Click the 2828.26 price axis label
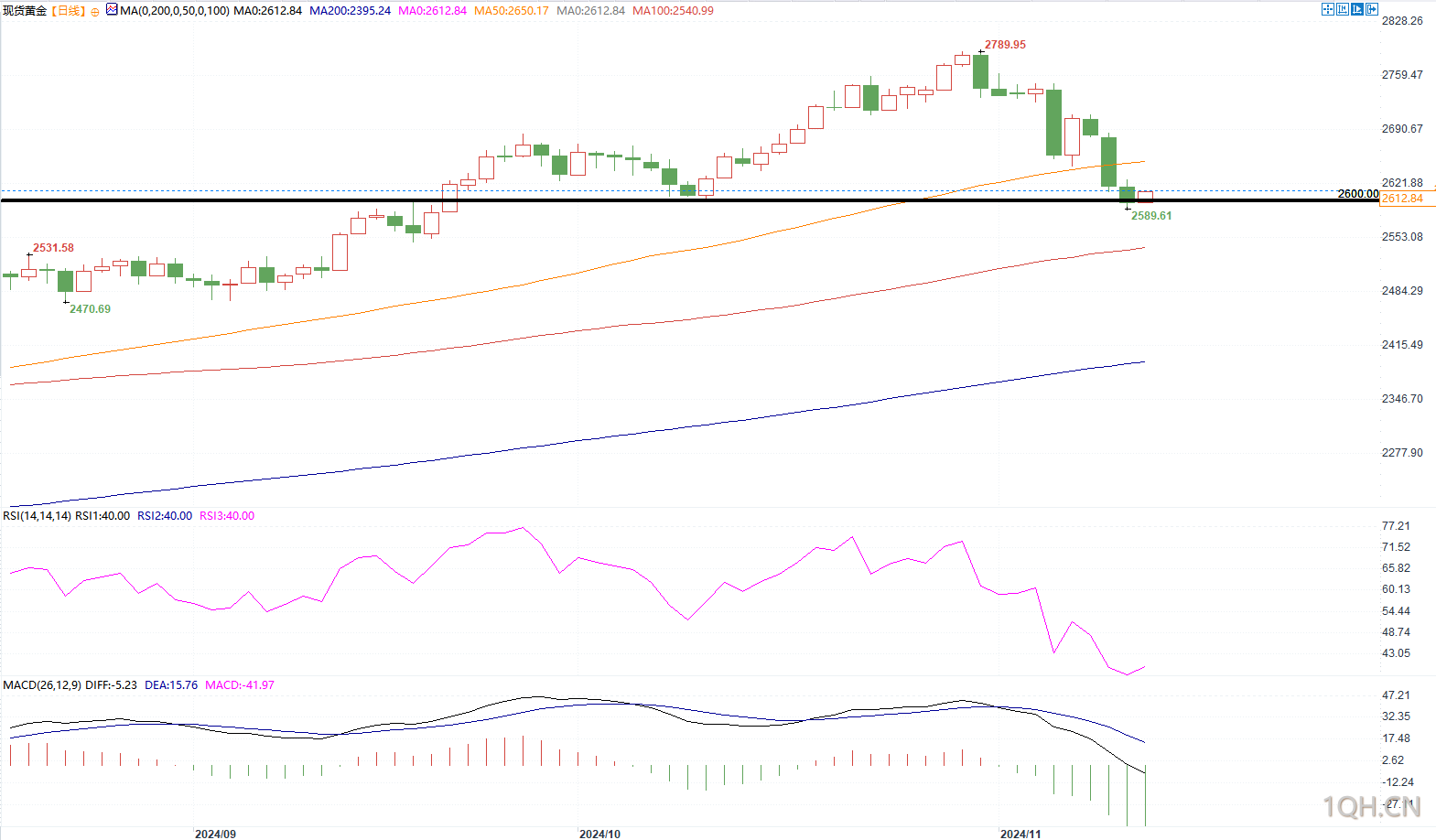 pos(1402,21)
